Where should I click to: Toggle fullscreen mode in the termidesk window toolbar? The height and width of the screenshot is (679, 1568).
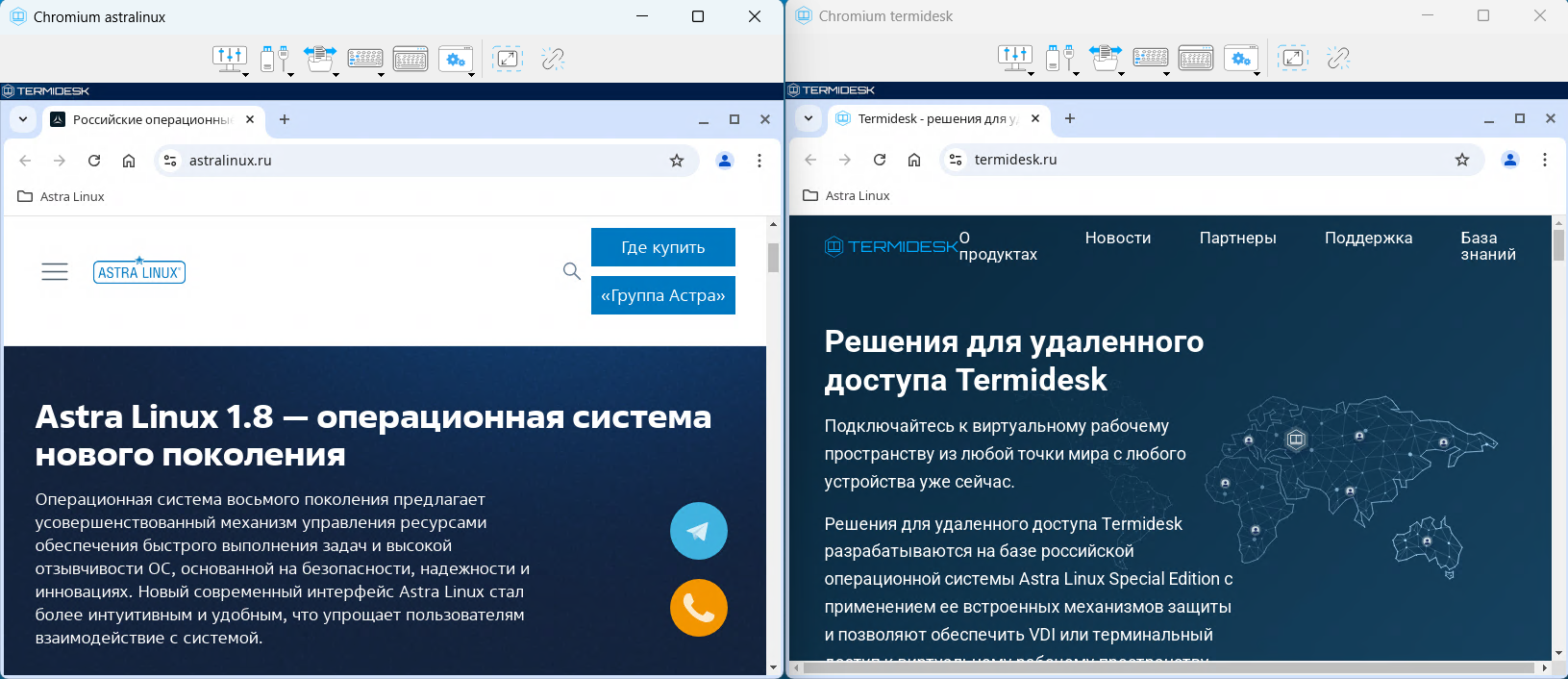coord(1293,58)
